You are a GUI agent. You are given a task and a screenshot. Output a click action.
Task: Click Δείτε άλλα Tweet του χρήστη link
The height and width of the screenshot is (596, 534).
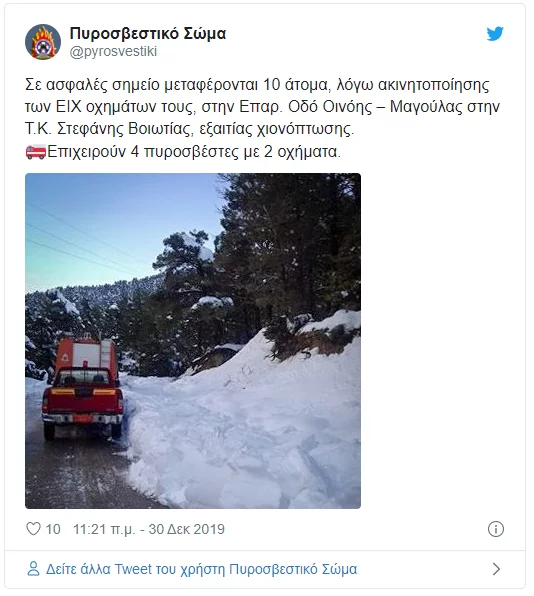(201, 569)
